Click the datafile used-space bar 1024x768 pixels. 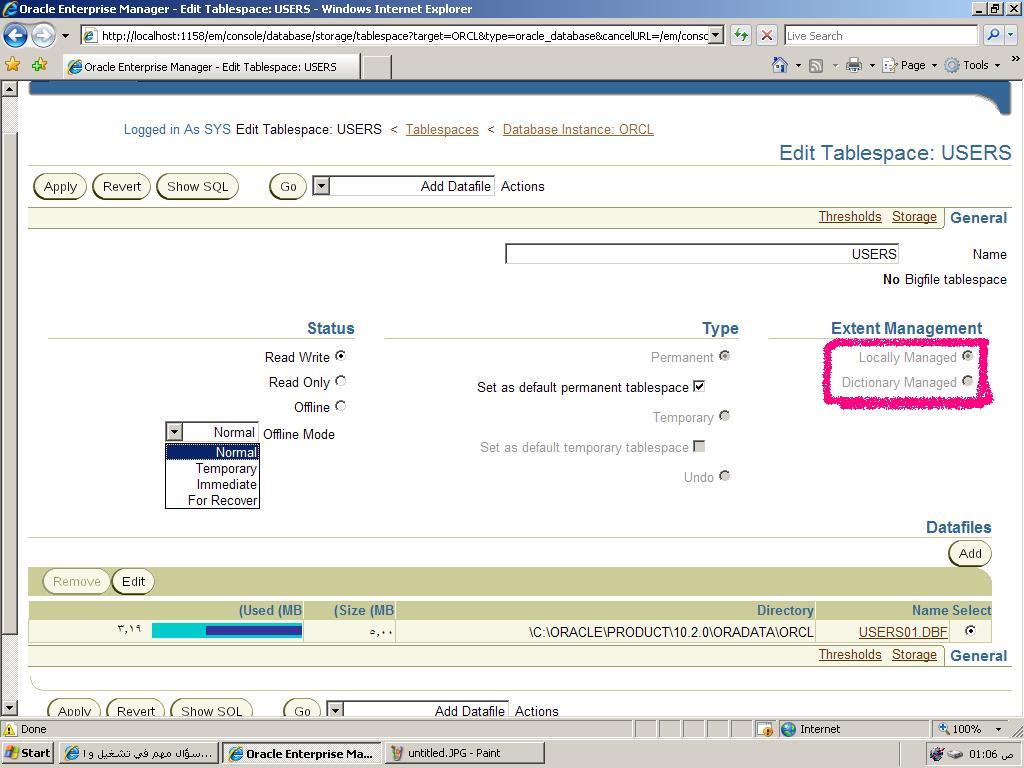point(227,630)
